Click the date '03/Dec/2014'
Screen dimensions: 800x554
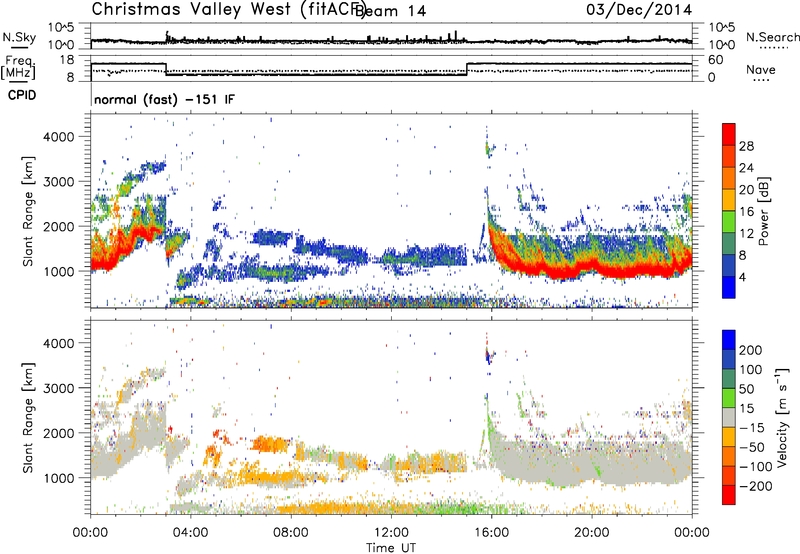pos(639,10)
